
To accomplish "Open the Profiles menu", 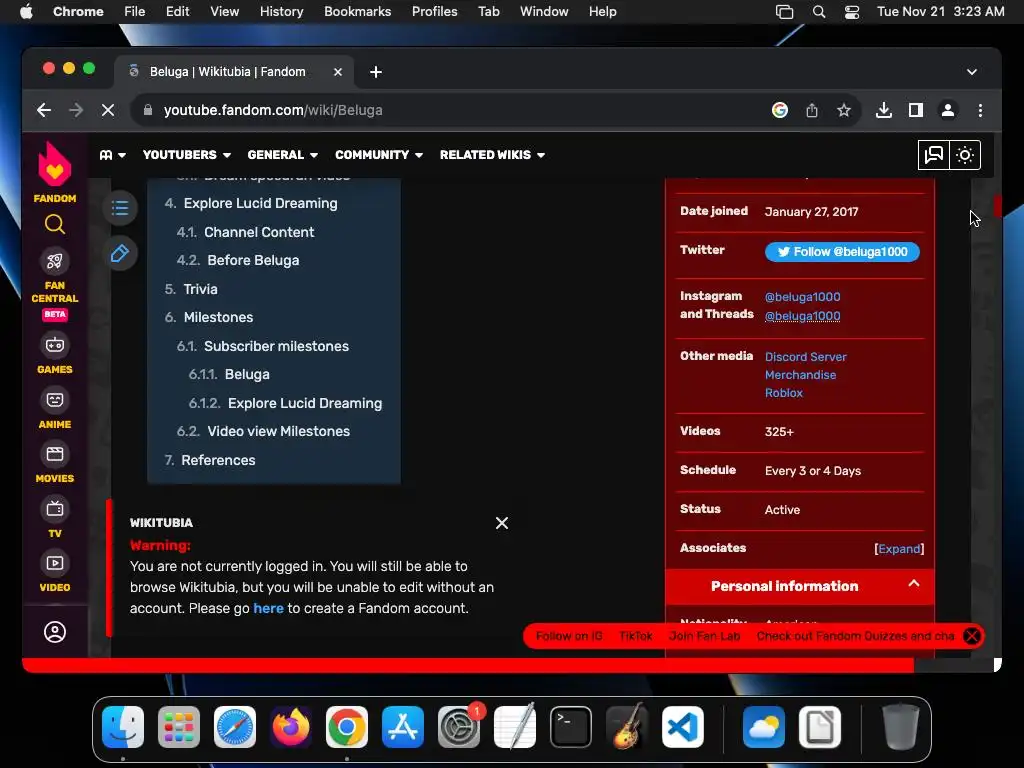I will coord(434,12).
